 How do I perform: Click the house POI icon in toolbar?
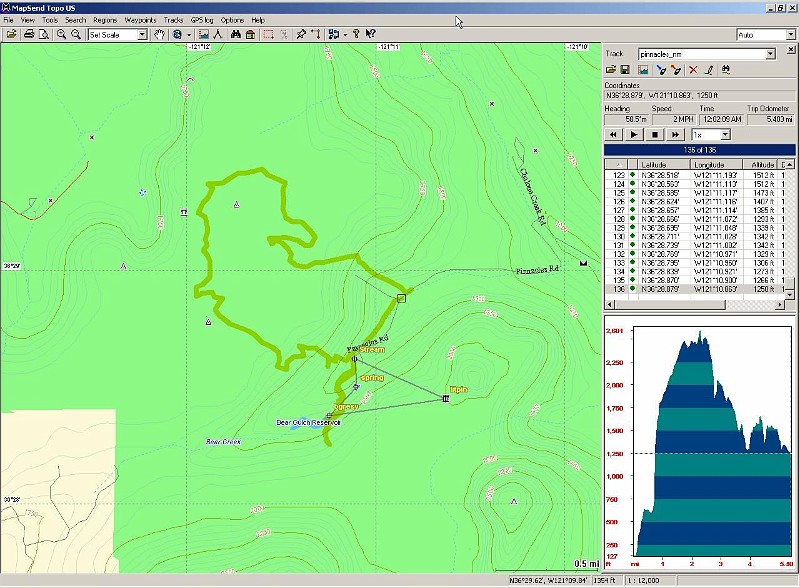tap(250, 34)
